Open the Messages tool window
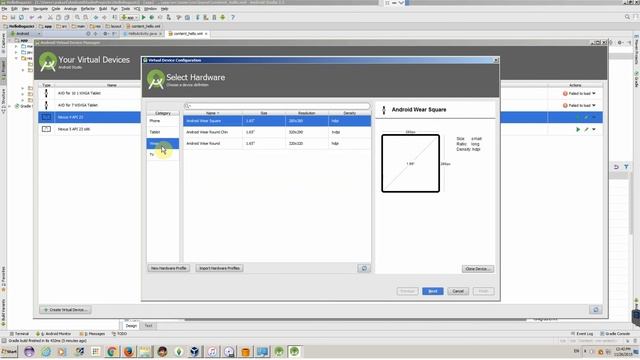Image resolution: width=640 pixels, height=360 pixels. pyautogui.click(x=92, y=334)
